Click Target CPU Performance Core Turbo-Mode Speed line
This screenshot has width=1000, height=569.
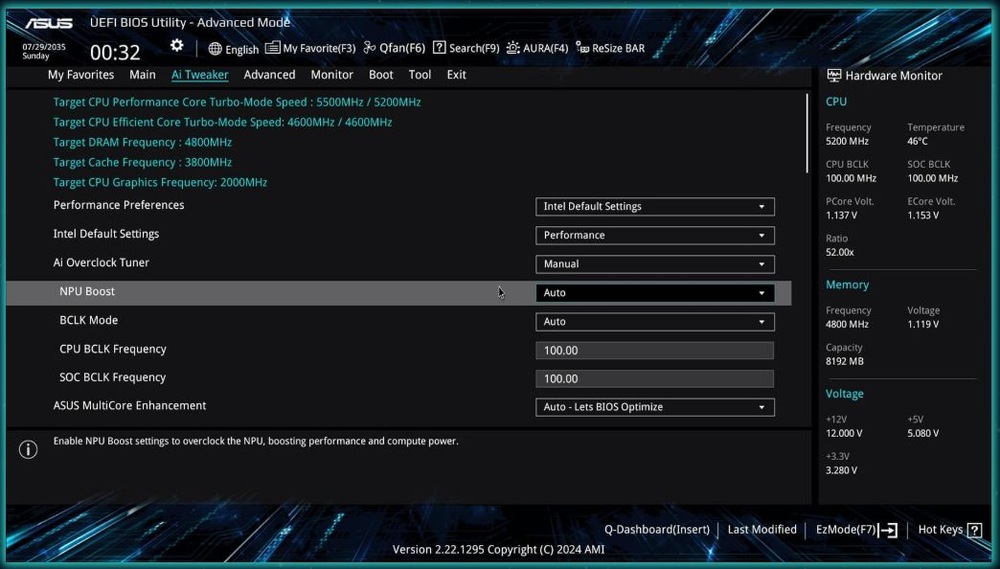[x=237, y=102]
